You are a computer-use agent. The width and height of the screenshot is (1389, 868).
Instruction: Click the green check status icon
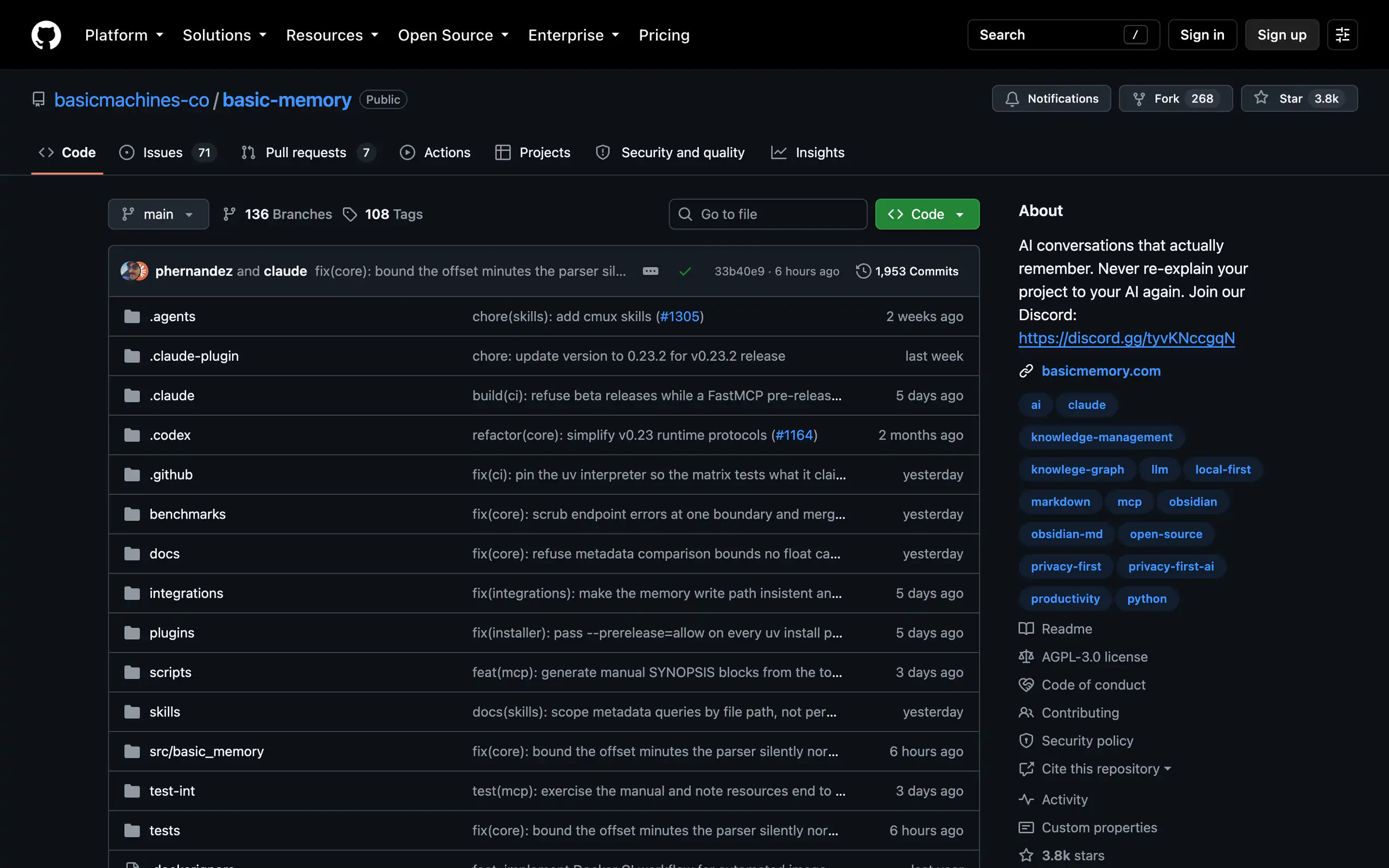click(x=685, y=271)
